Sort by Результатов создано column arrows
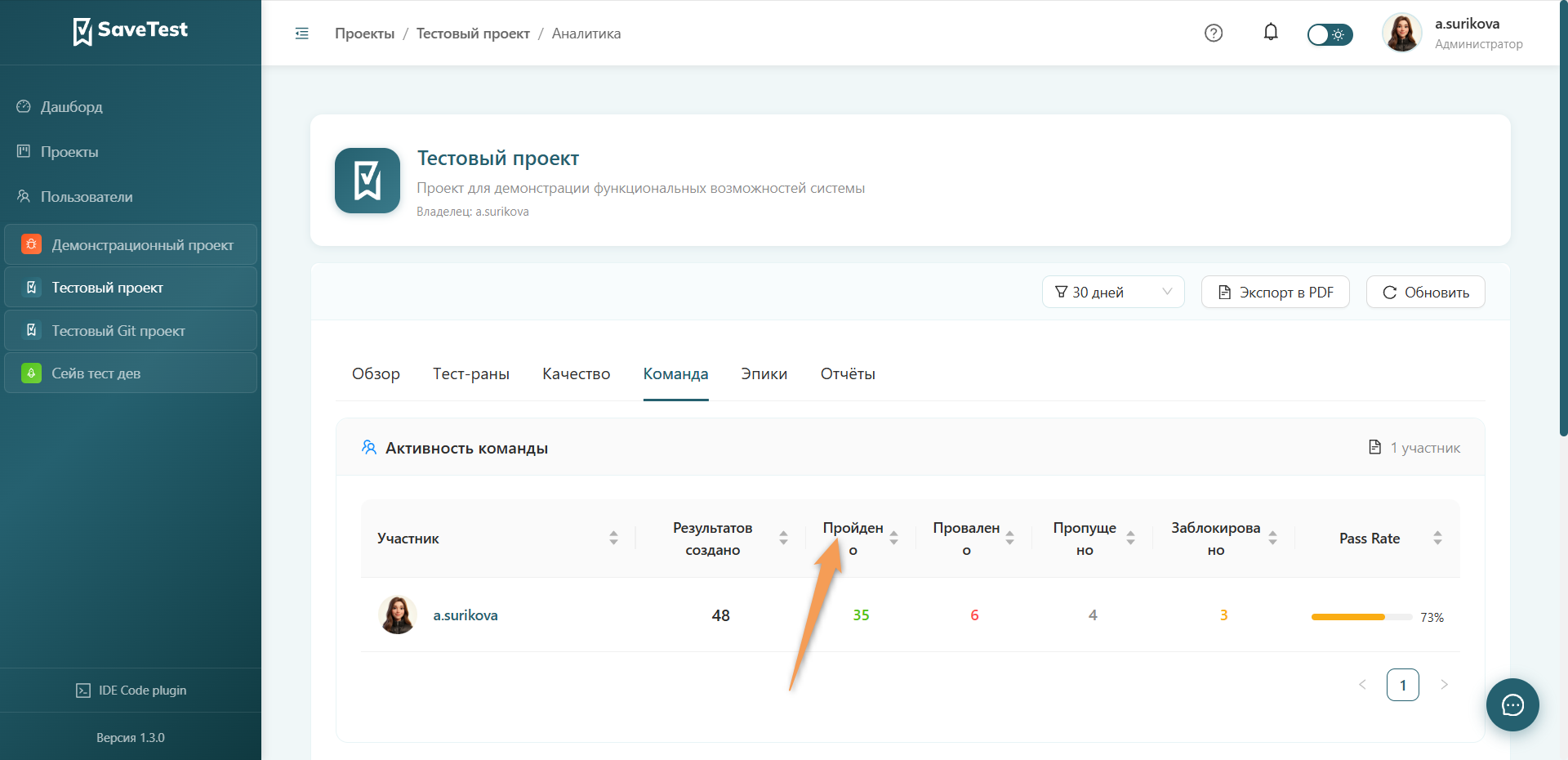 tap(783, 538)
